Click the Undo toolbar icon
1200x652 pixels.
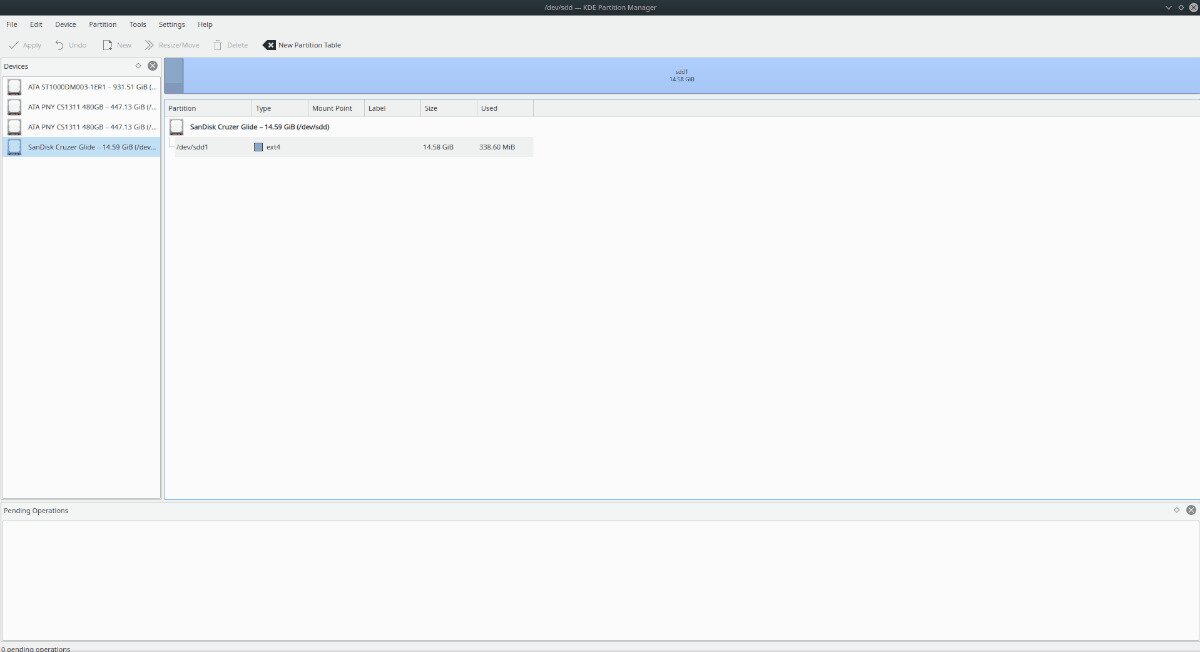pyautogui.click(x=58, y=44)
